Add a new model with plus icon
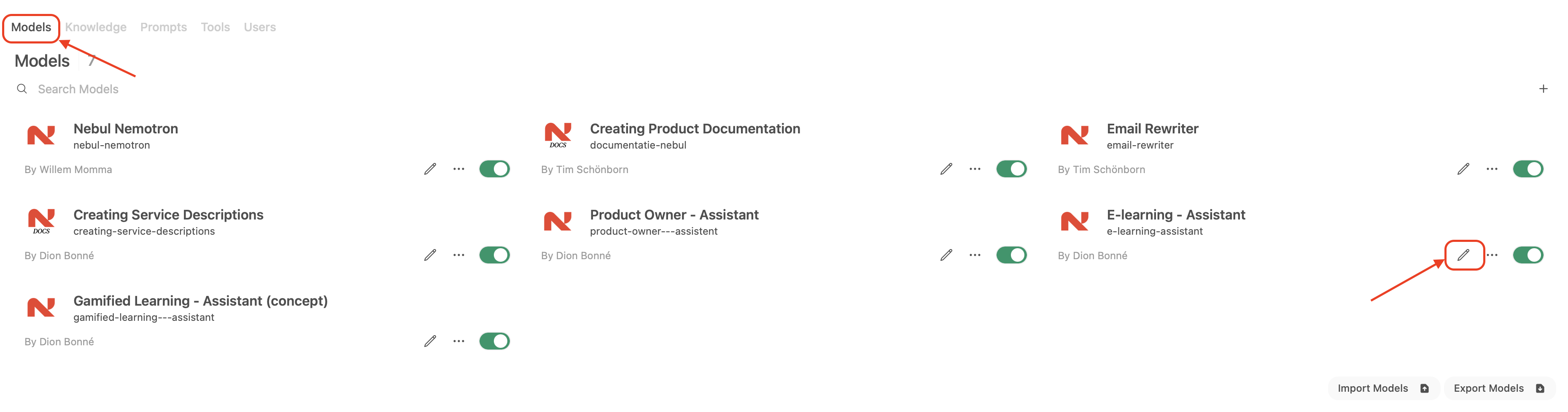Viewport: 1568px width, 412px height. [x=1543, y=89]
